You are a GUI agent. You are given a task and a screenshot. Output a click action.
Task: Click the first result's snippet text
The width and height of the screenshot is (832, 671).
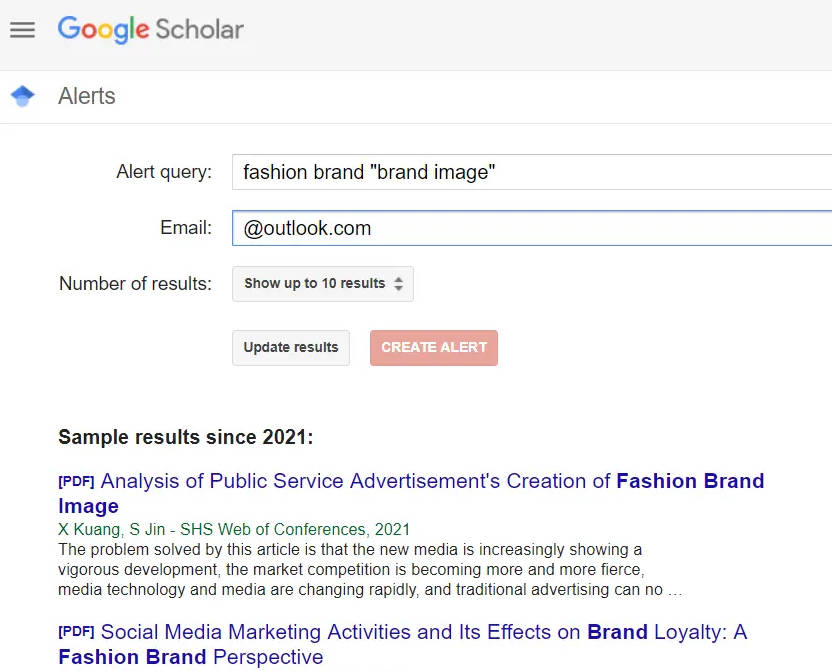coord(370,570)
